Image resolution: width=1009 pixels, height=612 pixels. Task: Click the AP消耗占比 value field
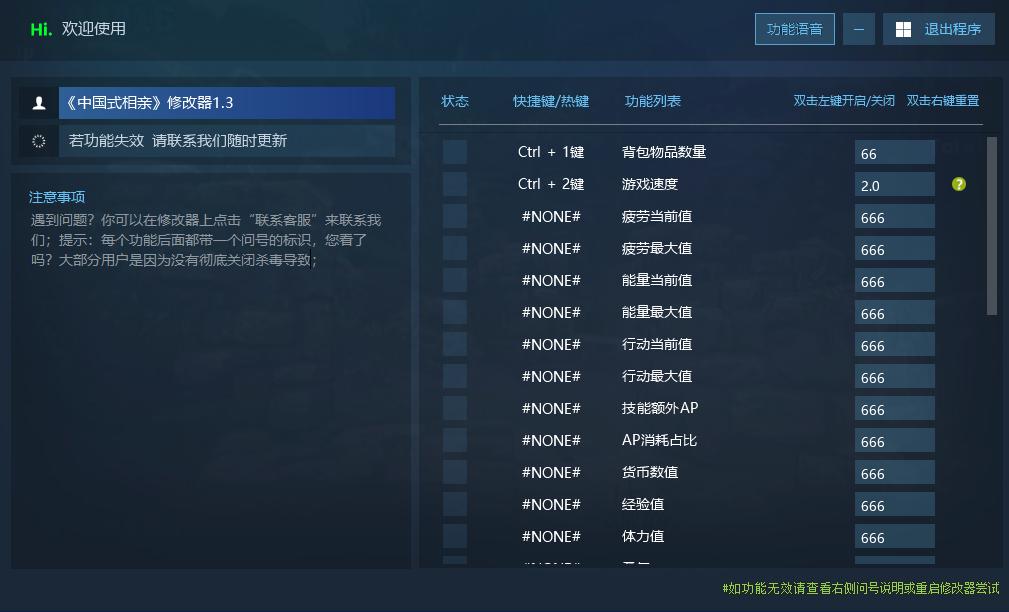click(x=894, y=440)
